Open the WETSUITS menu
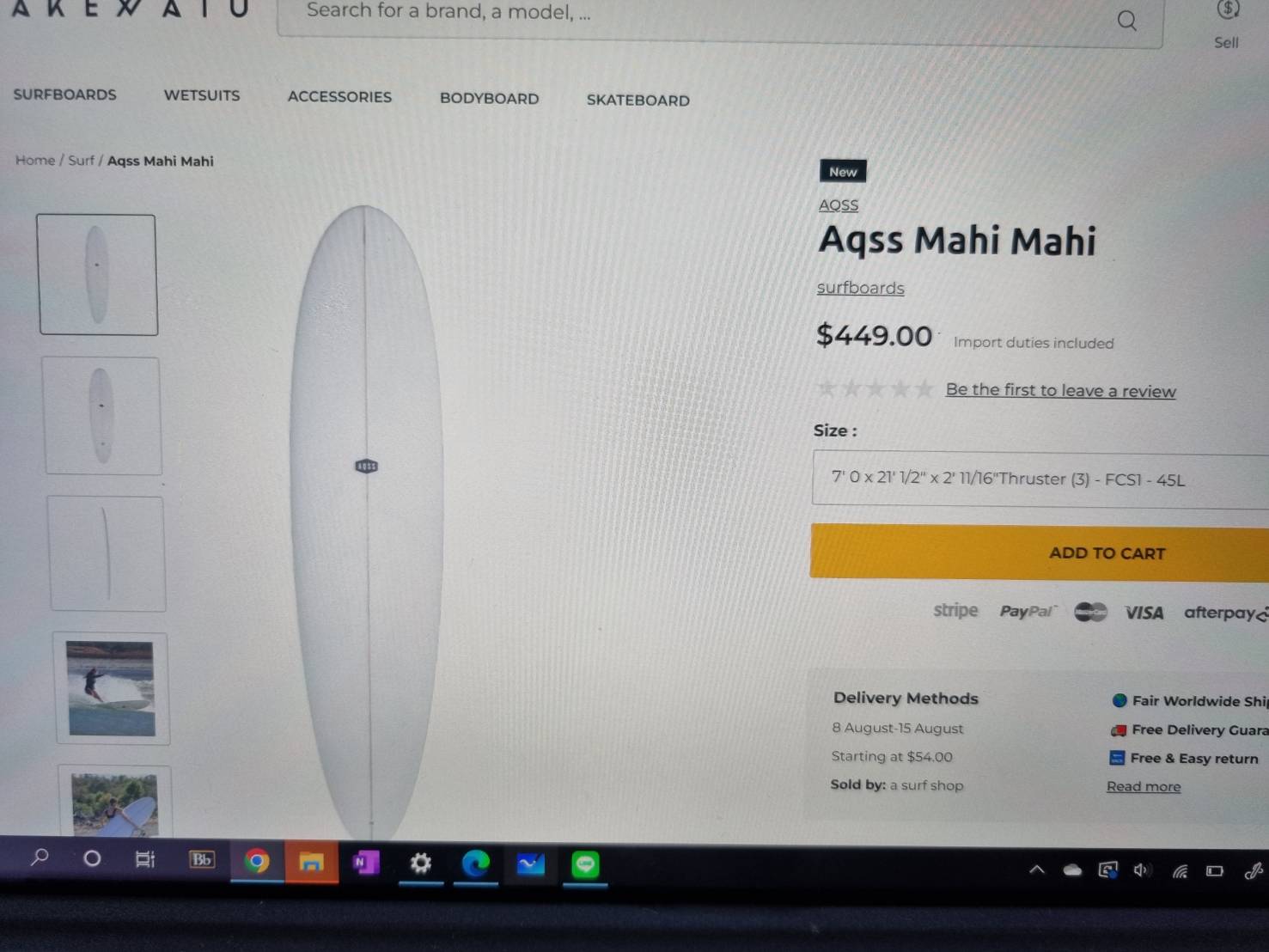This screenshot has height=952, width=1269. [x=202, y=95]
